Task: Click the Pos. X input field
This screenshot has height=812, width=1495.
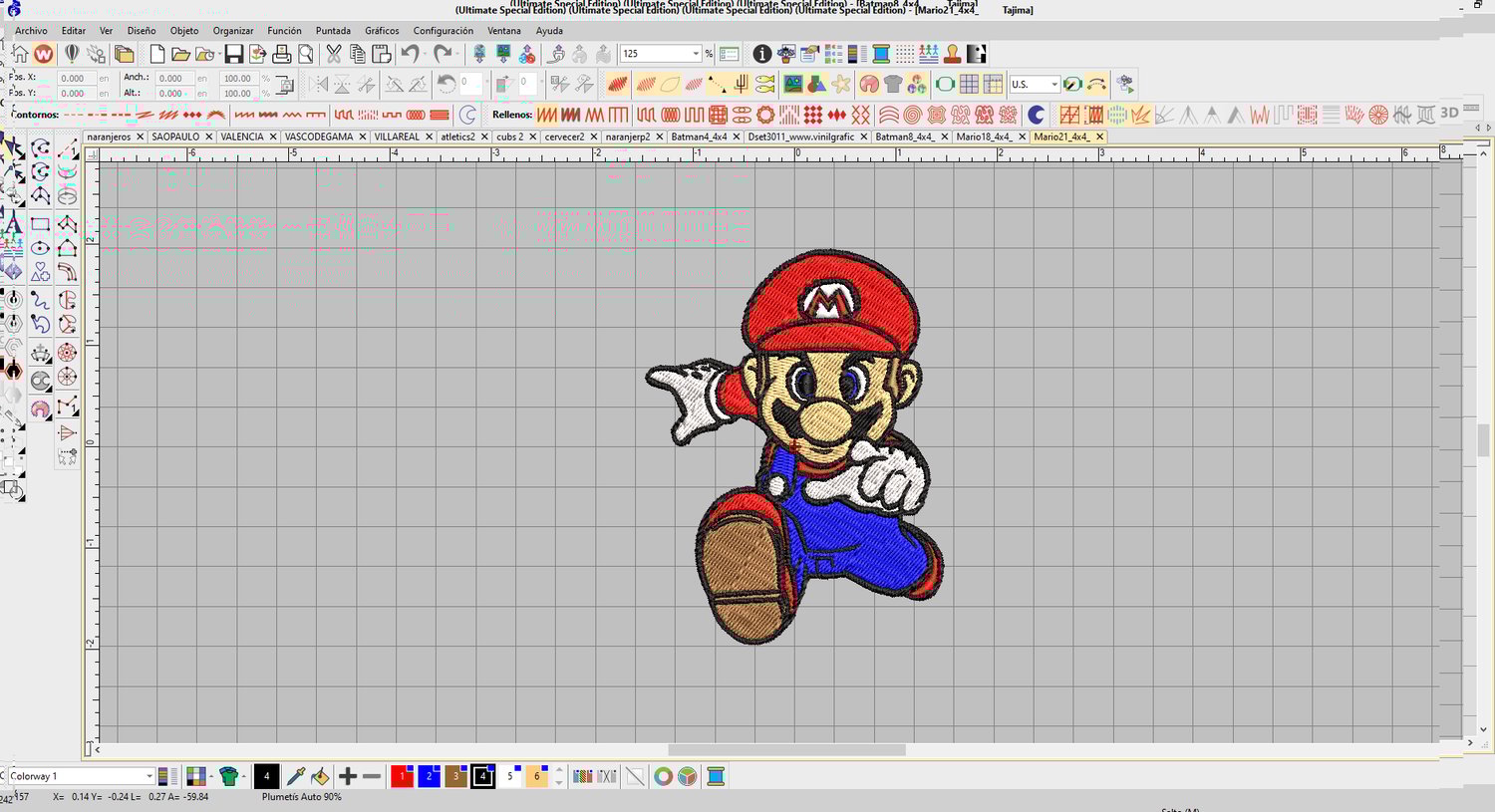Action: [x=77, y=78]
